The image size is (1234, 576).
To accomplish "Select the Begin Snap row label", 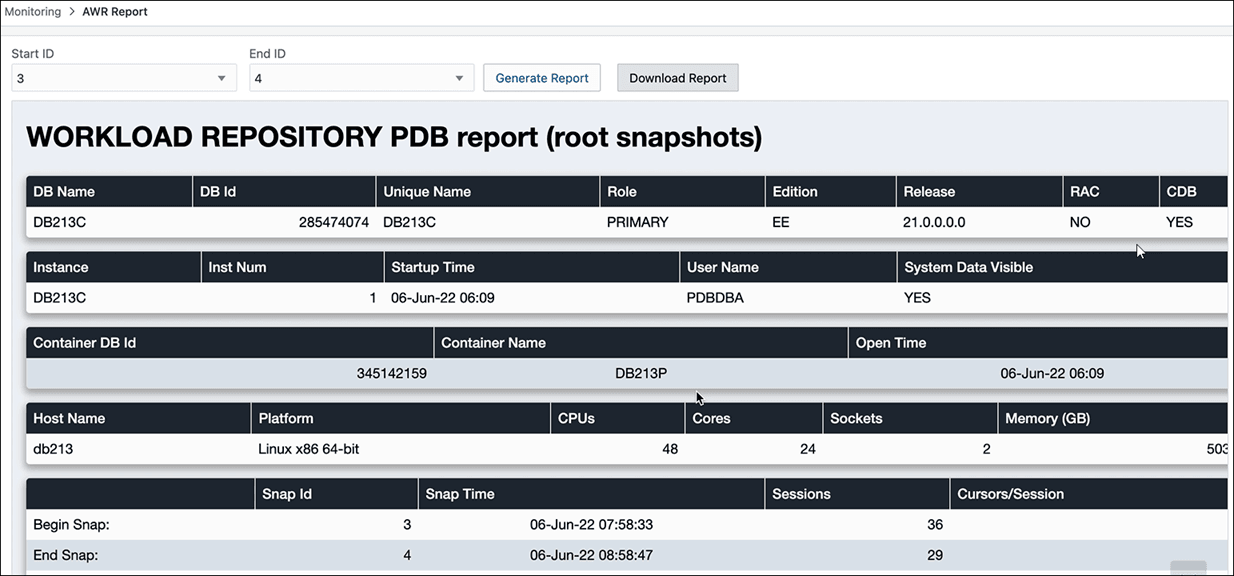I will point(72,524).
